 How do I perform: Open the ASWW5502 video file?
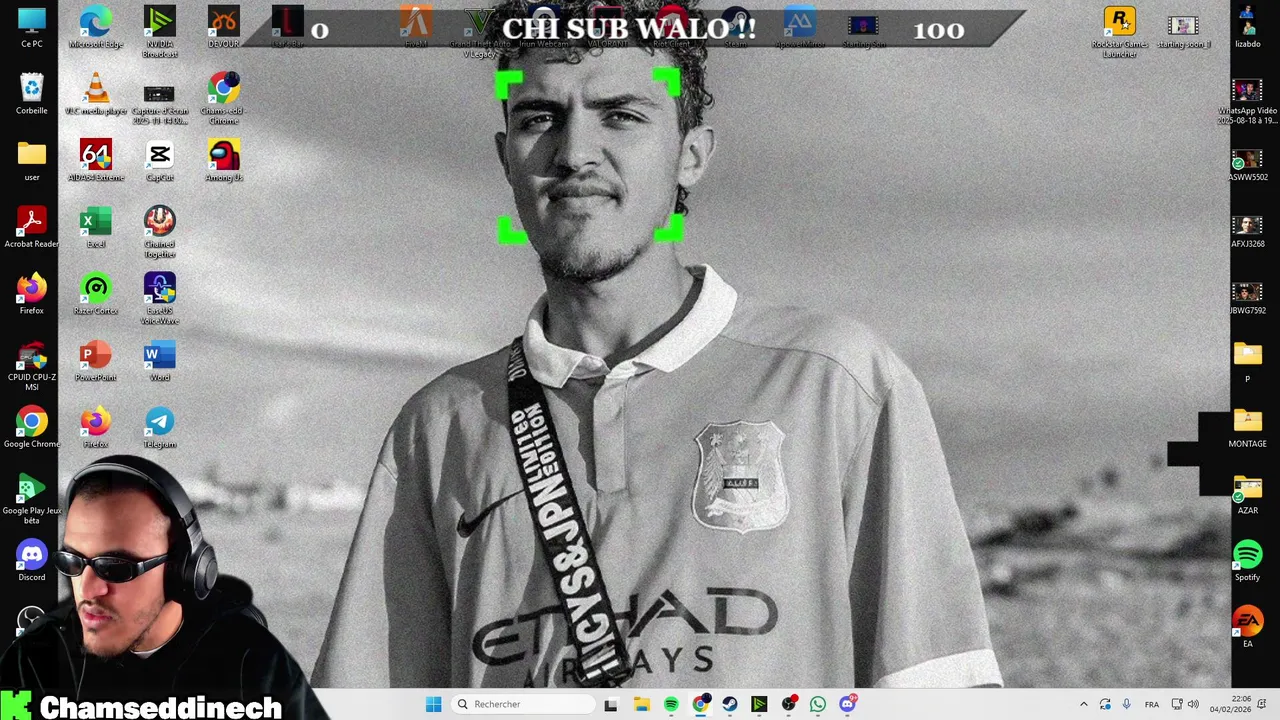pyautogui.click(x=1247, y=161)
